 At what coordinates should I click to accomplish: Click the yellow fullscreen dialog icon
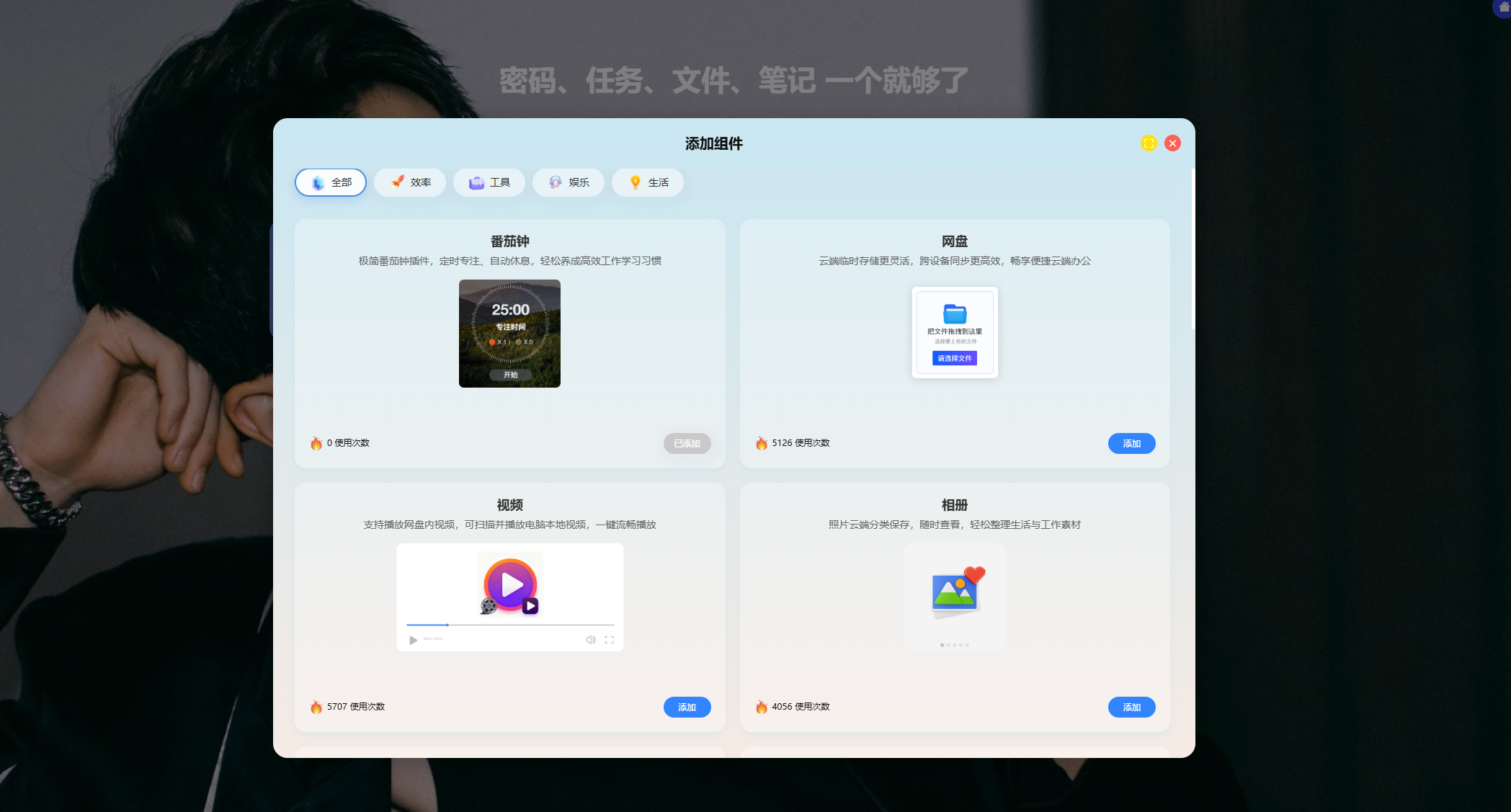click(x=1149, y=143)
